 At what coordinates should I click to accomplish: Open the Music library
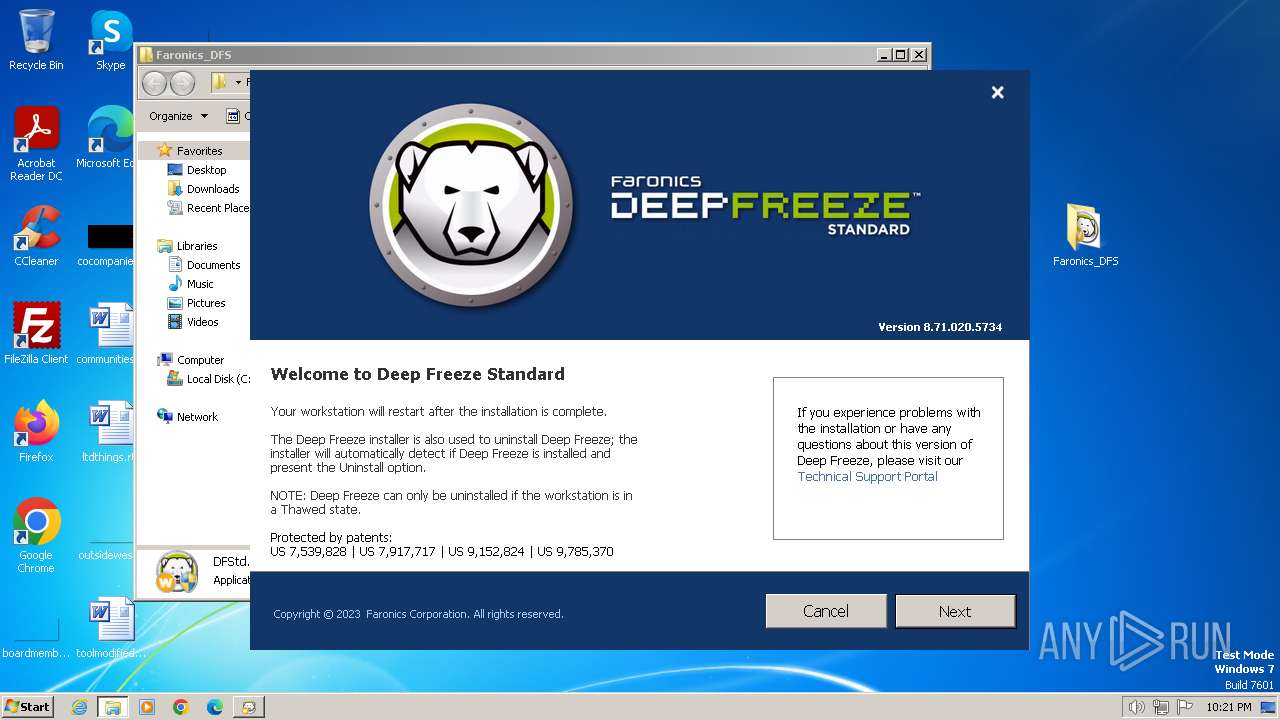click(200, 284)
